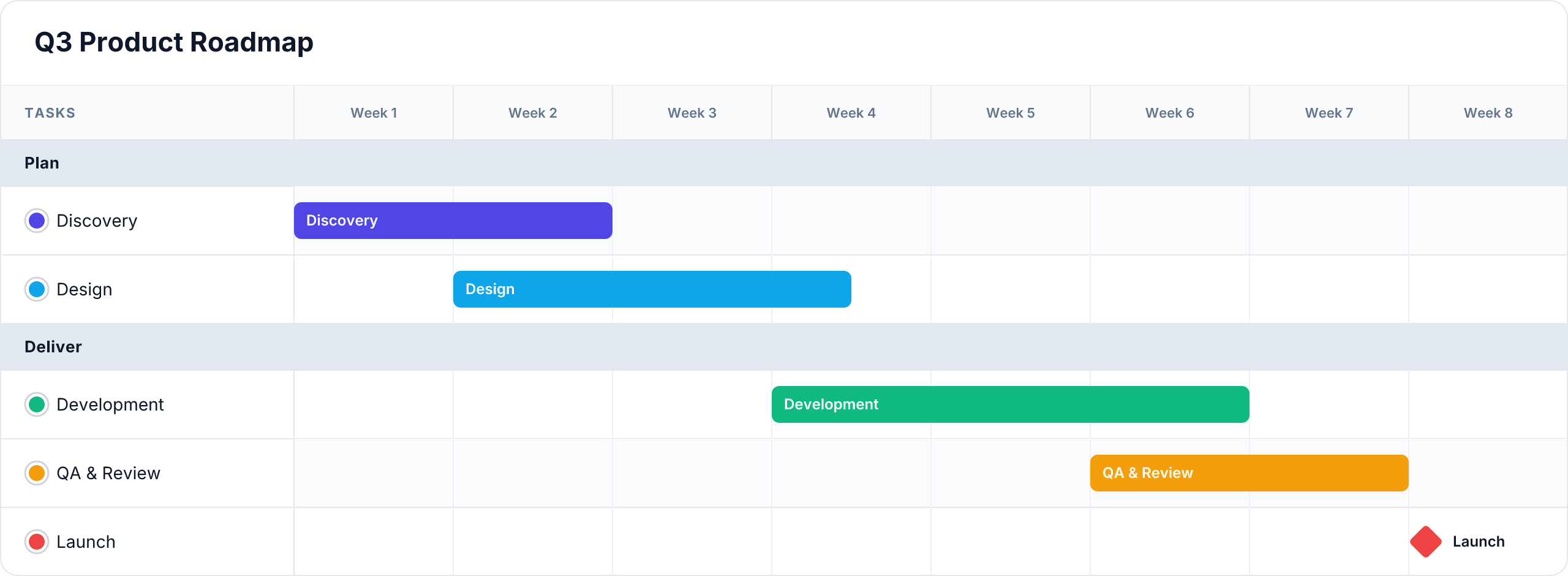Open the Launch task row label
The image size is (1568, 576).
click(86, 542)
